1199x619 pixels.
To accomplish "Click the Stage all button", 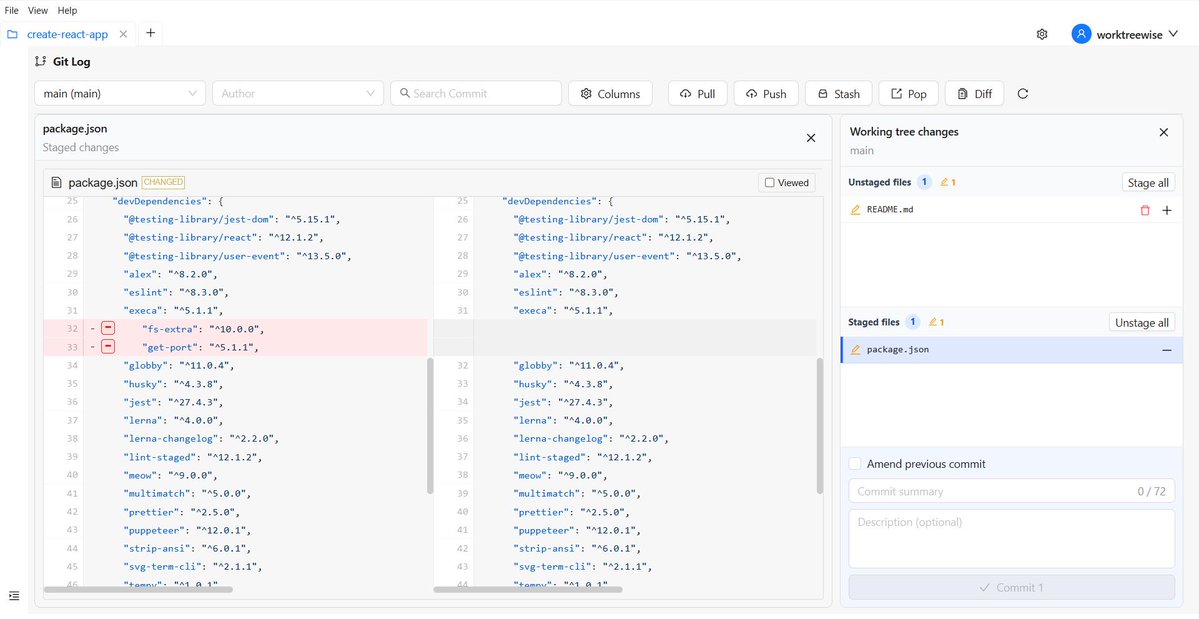I will 1149,183.
